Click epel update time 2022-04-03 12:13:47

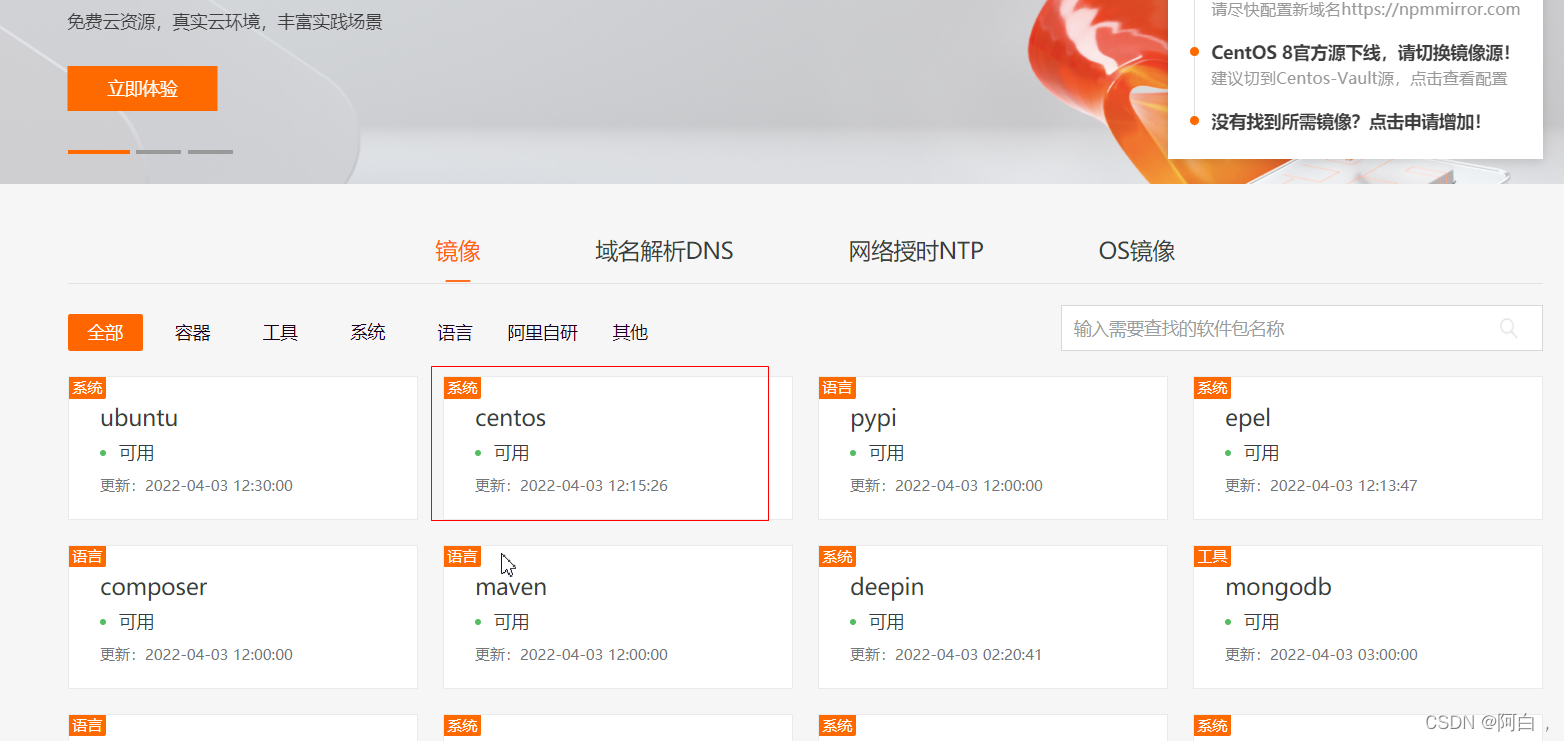coord(1344,486)
